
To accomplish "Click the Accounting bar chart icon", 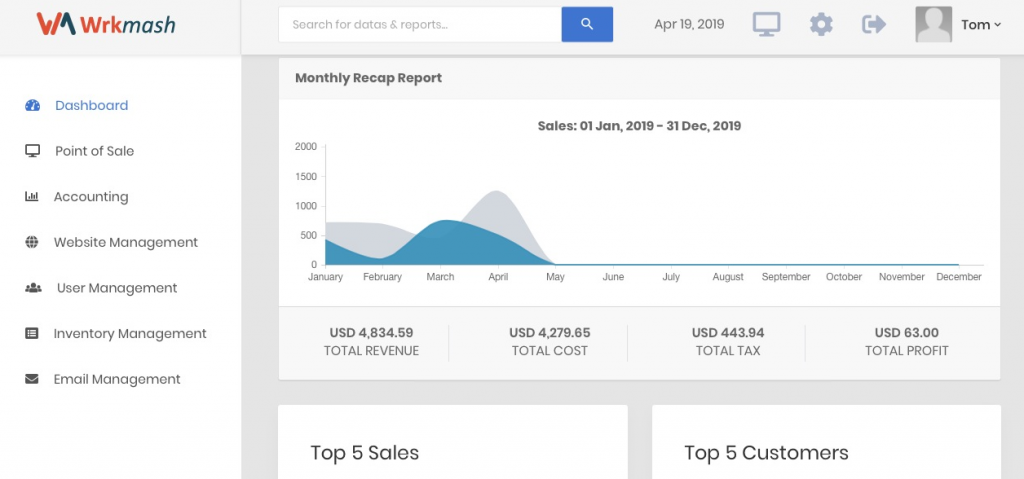I will (31, 196).
